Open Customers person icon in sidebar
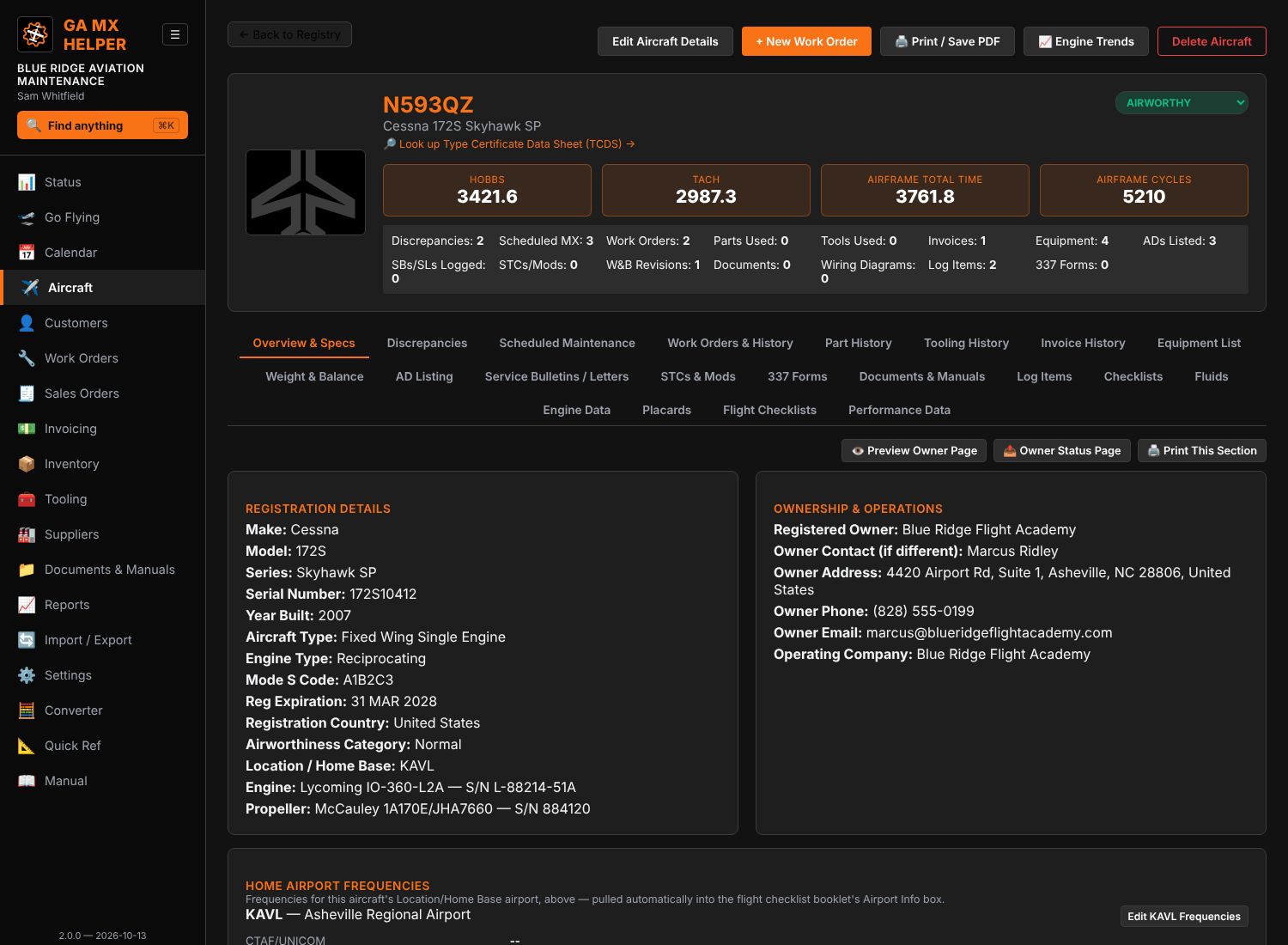 point(27,323)
